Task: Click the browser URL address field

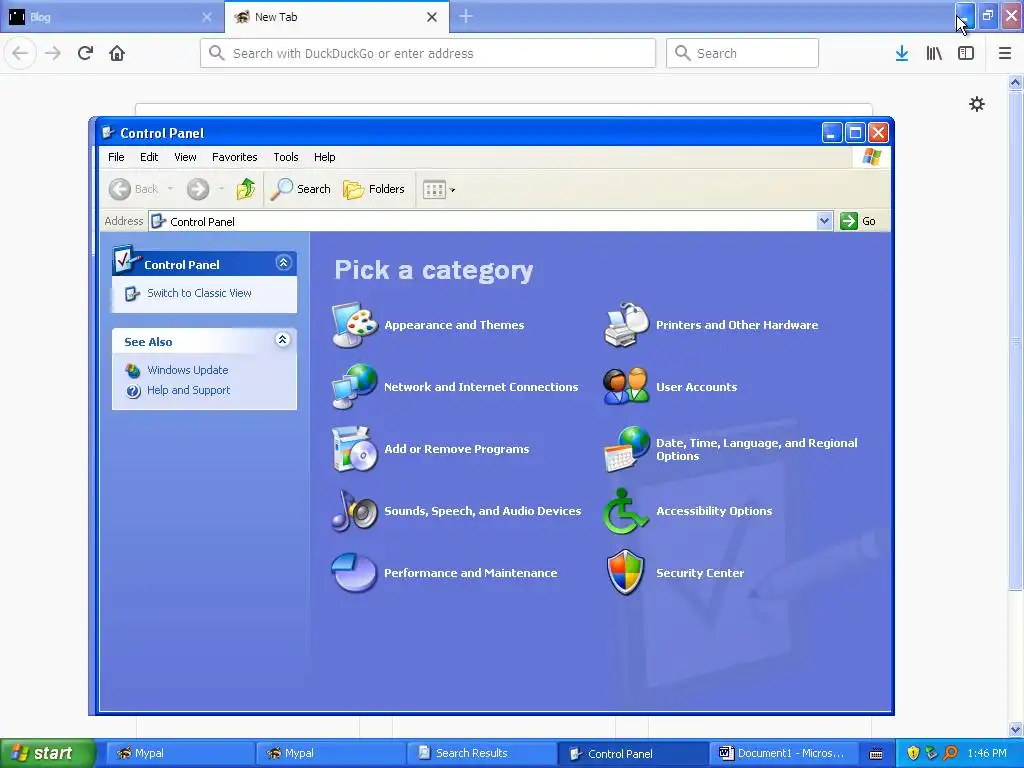Action: pyautogui.click(x=428, y=53)
